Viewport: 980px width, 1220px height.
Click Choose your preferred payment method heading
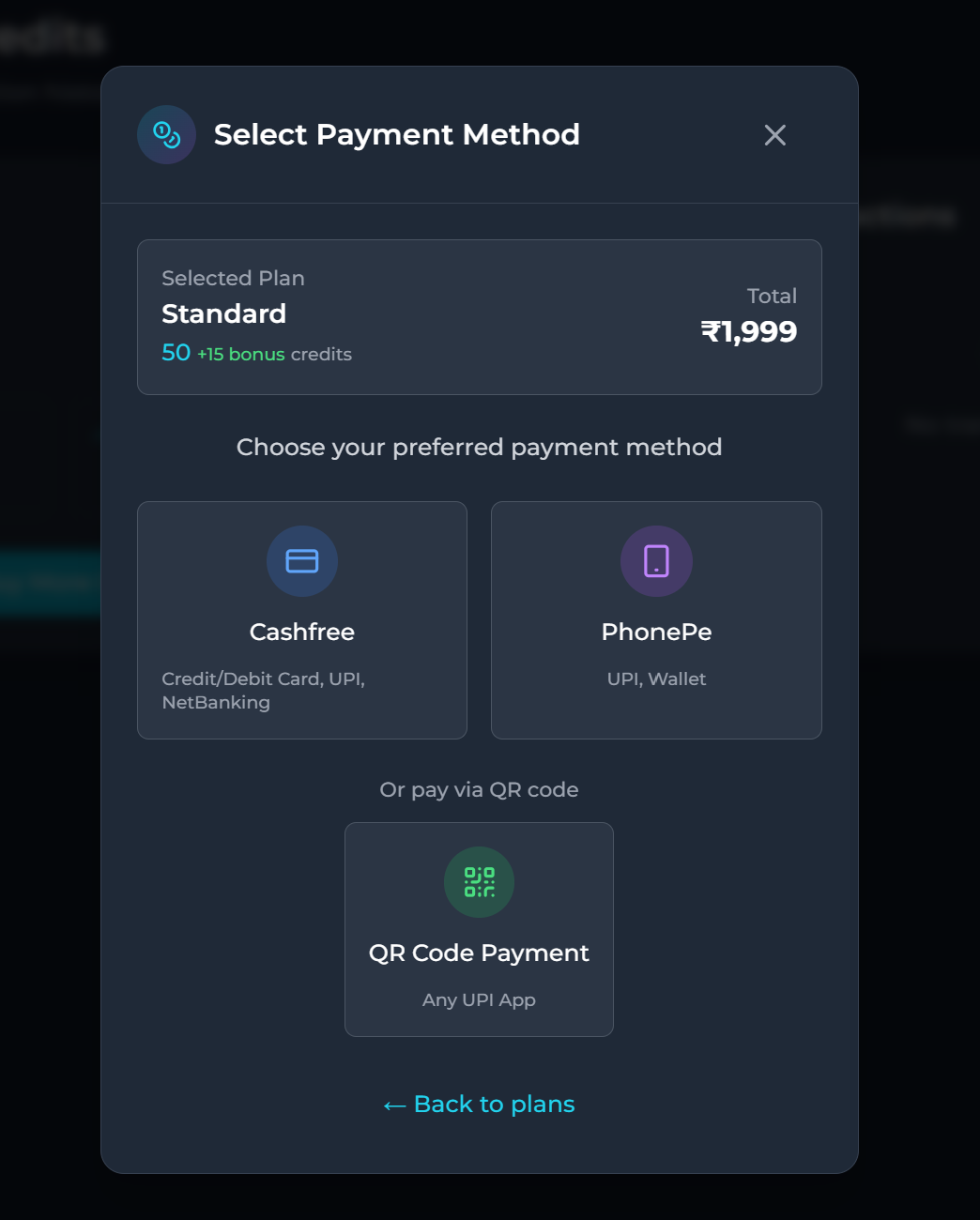(x=479, y=447)
